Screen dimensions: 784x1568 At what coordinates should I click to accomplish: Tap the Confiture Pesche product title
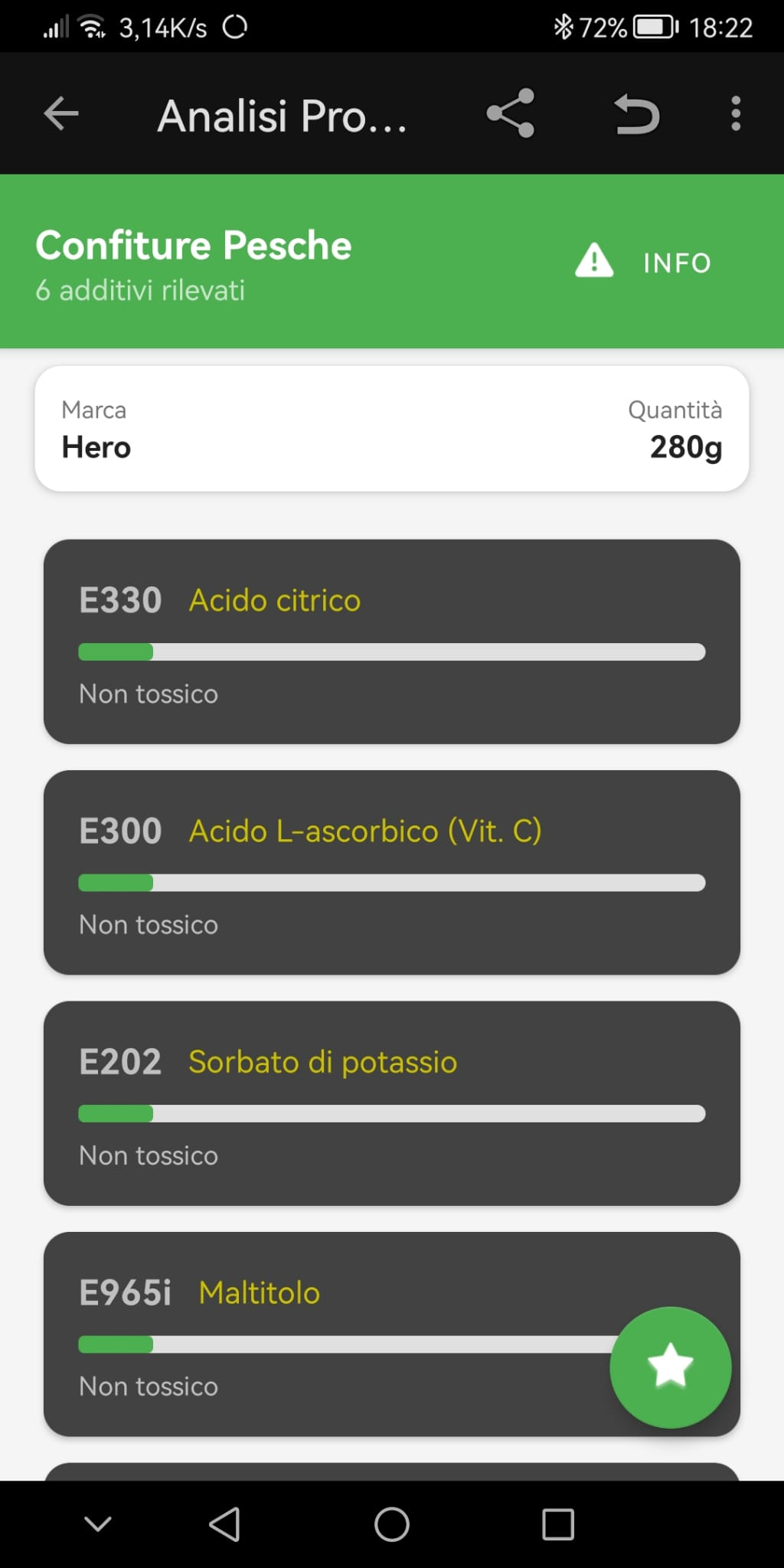click(194, 246)
